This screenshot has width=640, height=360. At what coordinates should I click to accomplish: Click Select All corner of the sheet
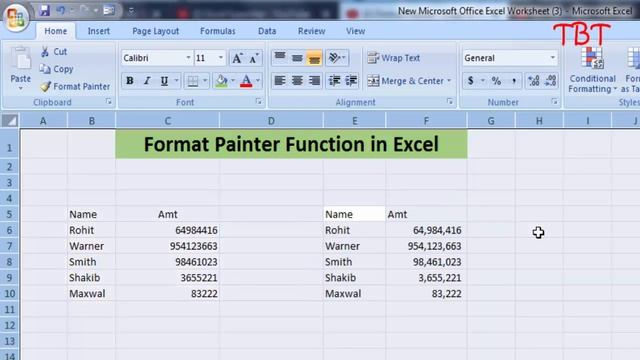click(10, 120)
